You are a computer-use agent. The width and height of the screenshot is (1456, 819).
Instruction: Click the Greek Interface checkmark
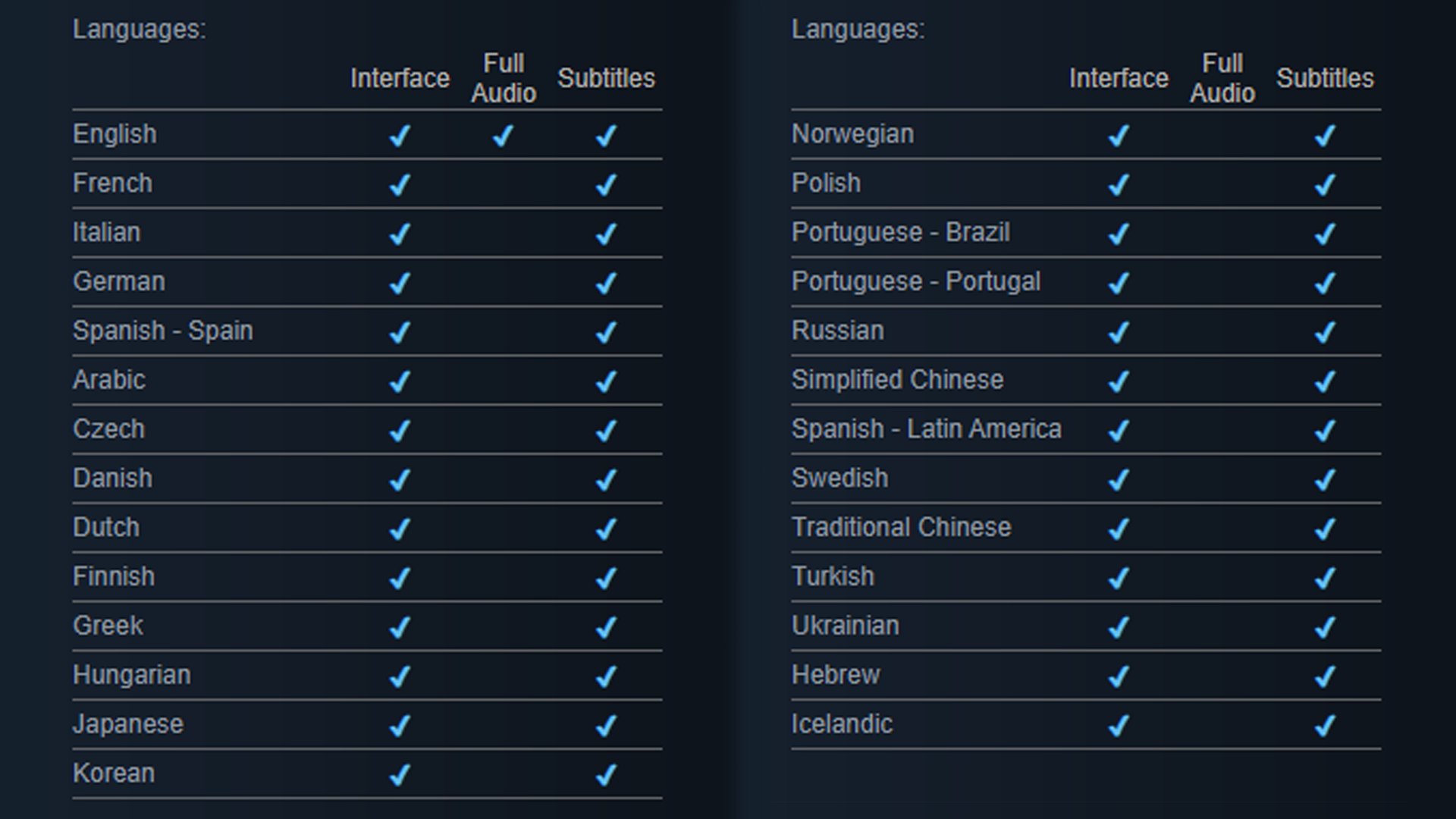tap(400, 627)
